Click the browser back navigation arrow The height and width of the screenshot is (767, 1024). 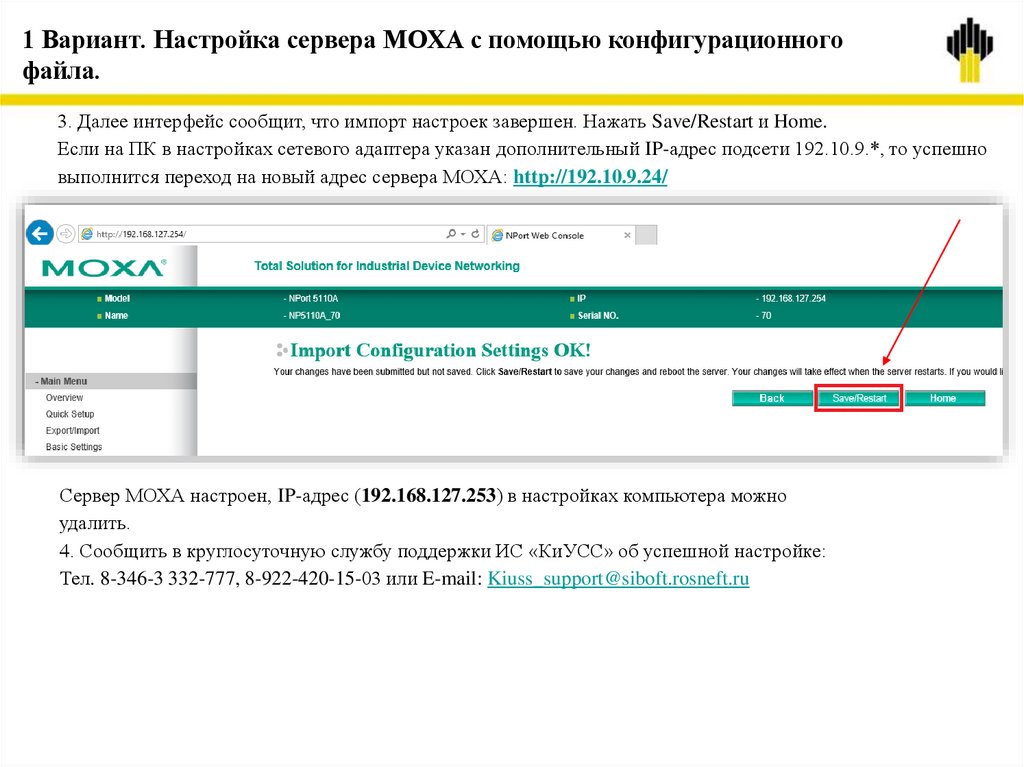[x=38, y=233]
